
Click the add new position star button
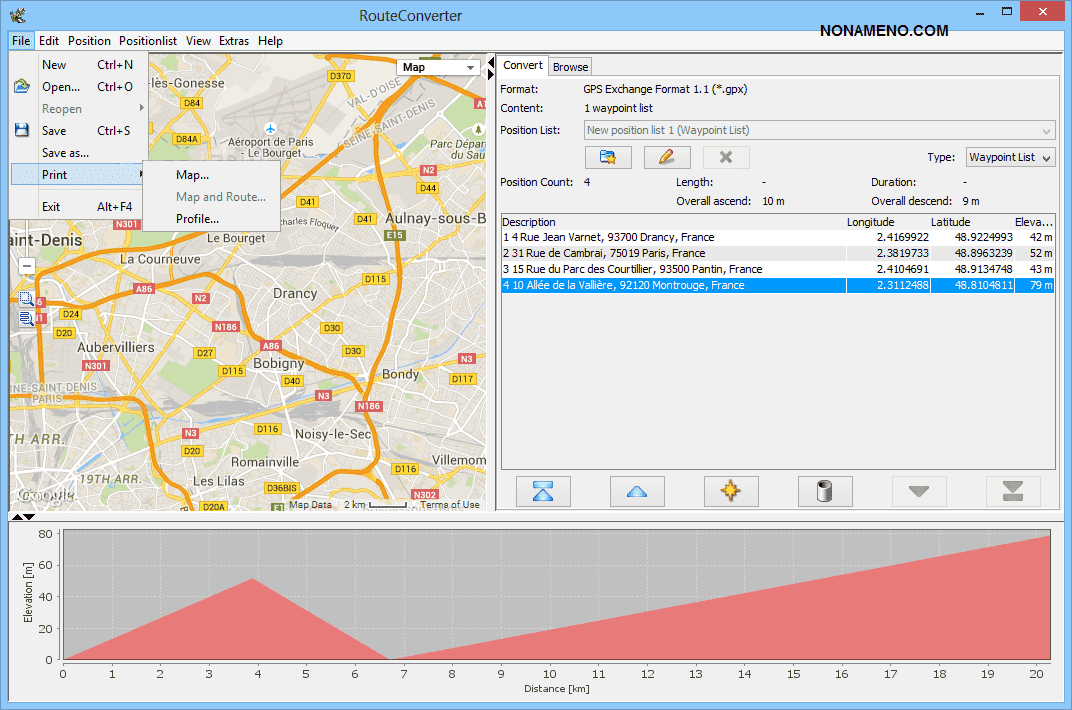coord(731,491)
